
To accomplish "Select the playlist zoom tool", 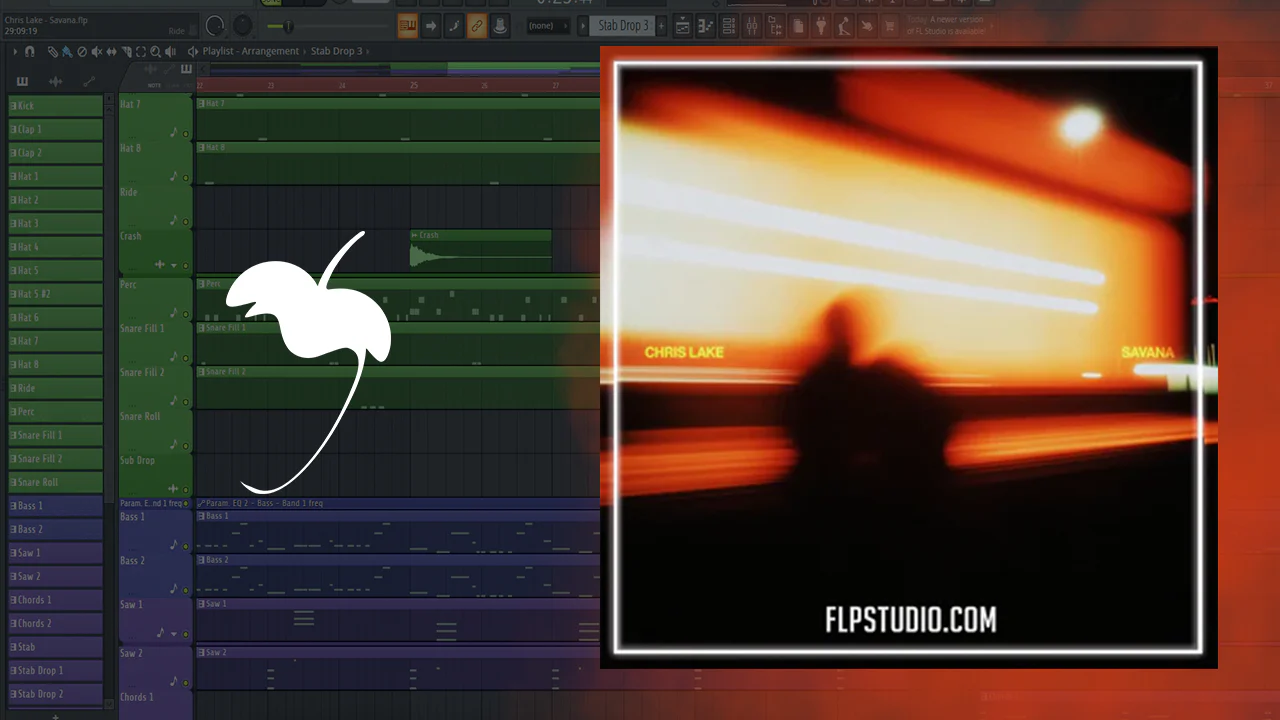I will pos(156,51).
